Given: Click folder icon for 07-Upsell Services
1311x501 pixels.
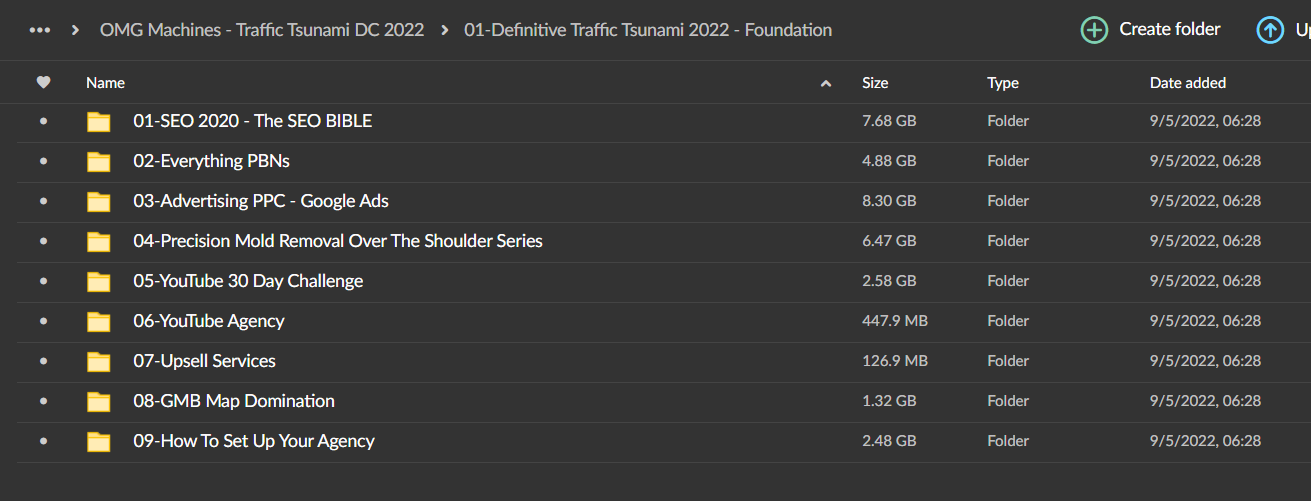Looking at the screenshot, I should click(x=98, y=361).
